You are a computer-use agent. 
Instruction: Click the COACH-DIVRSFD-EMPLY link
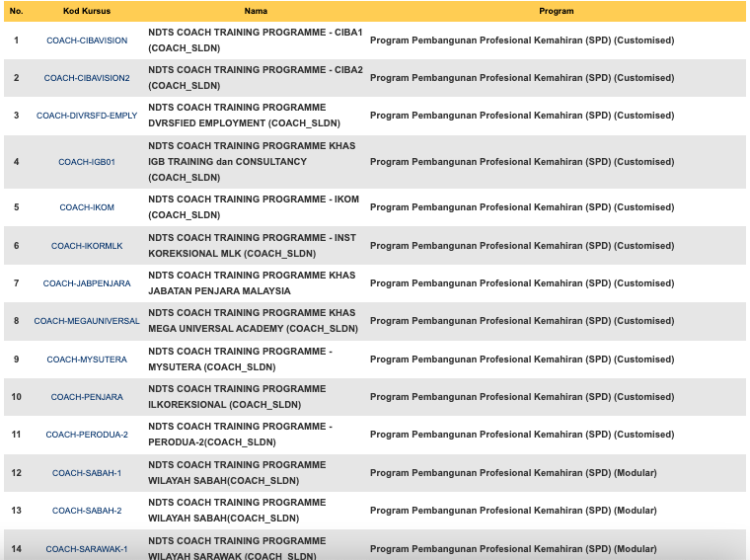click(x=87, y=116)
